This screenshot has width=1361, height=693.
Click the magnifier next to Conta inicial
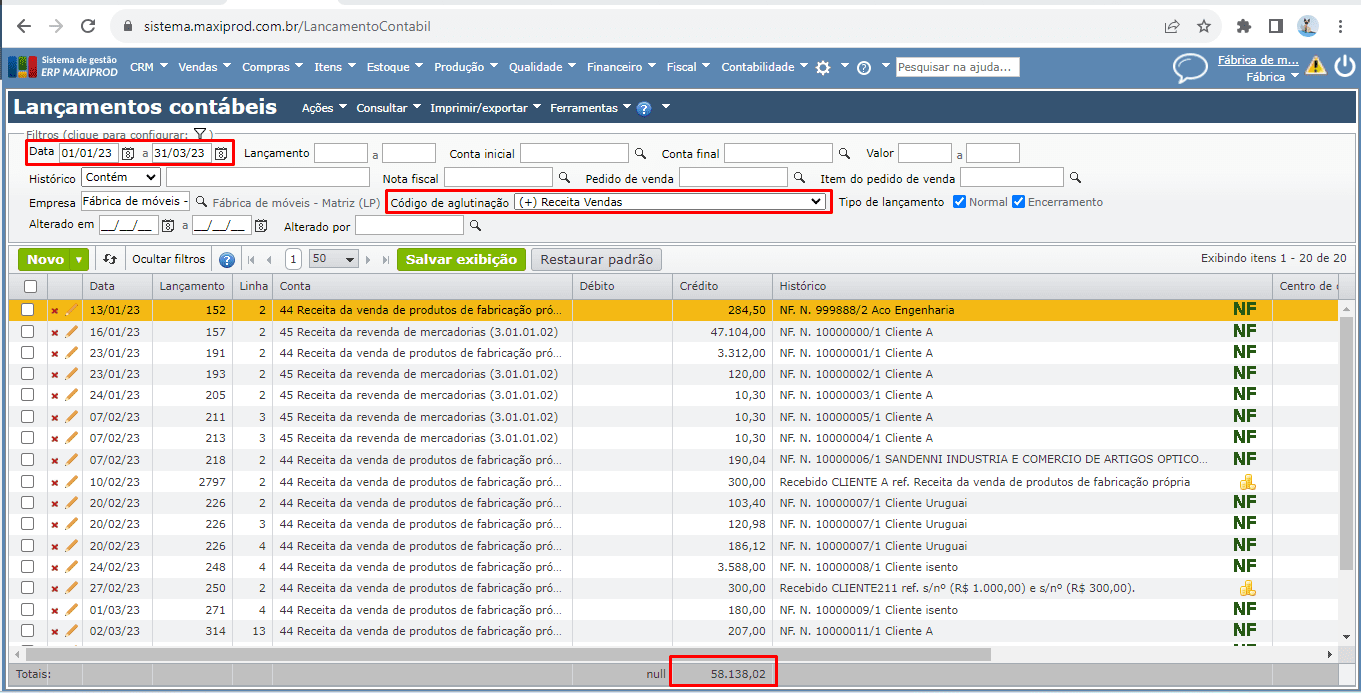click(x=640, y=153)
